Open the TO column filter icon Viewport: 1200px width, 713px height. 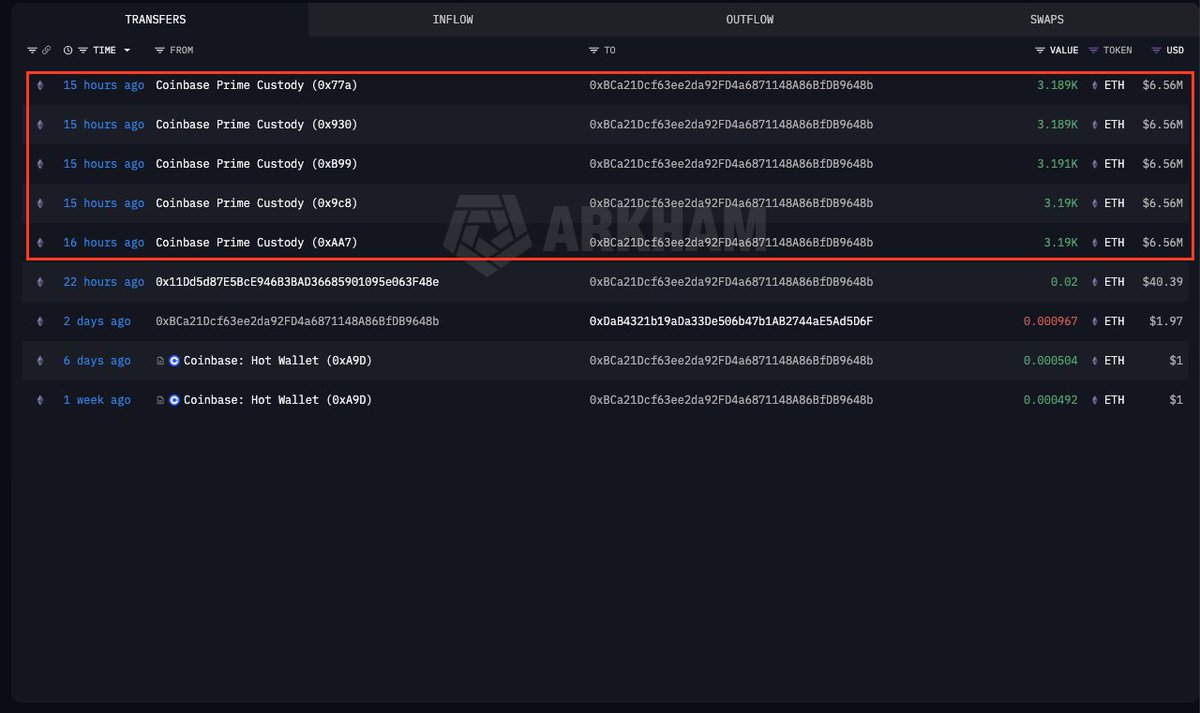click(x=594, y=50)
